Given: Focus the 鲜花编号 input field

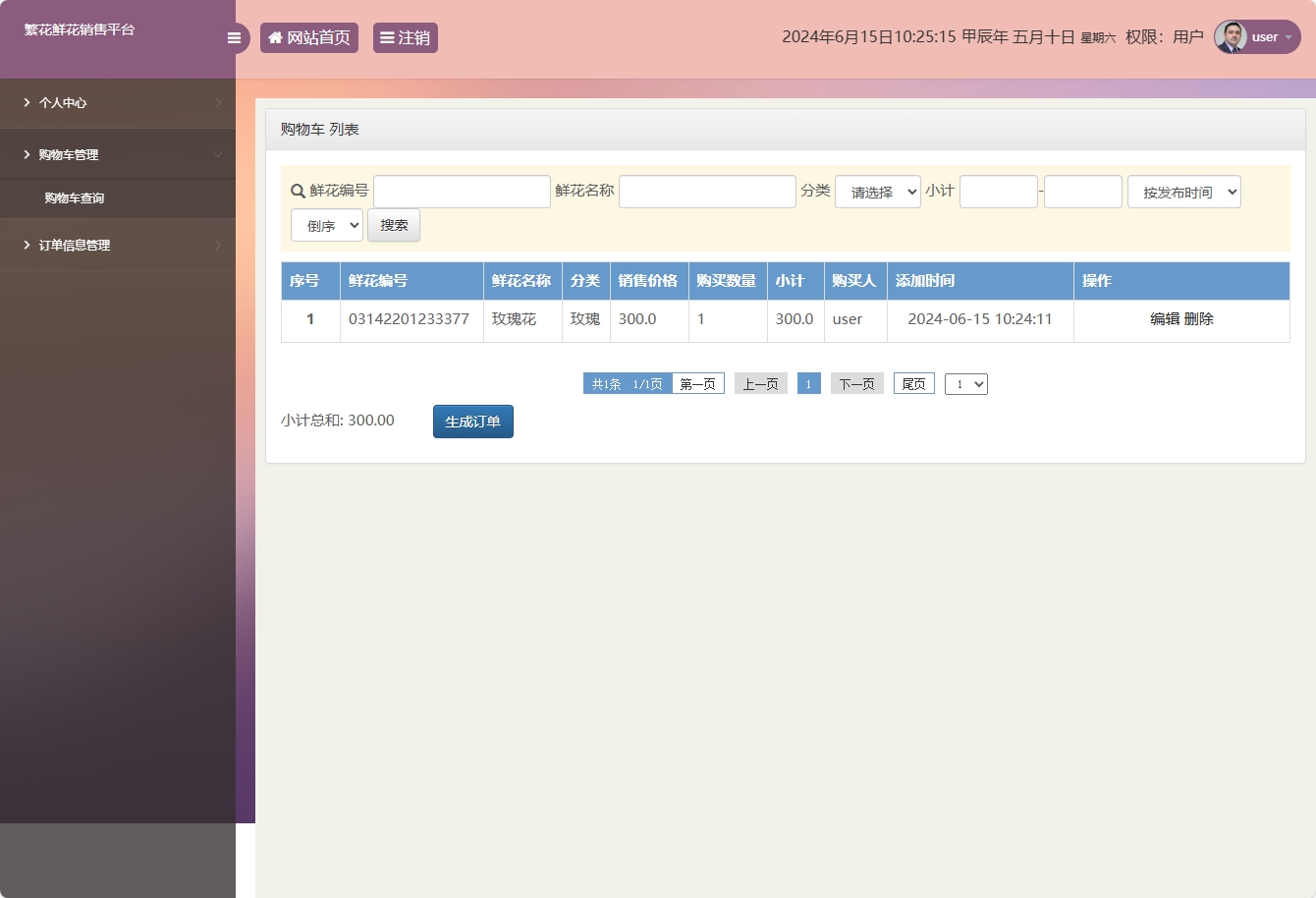Looking at the screenshot, I should coord(462,193).
